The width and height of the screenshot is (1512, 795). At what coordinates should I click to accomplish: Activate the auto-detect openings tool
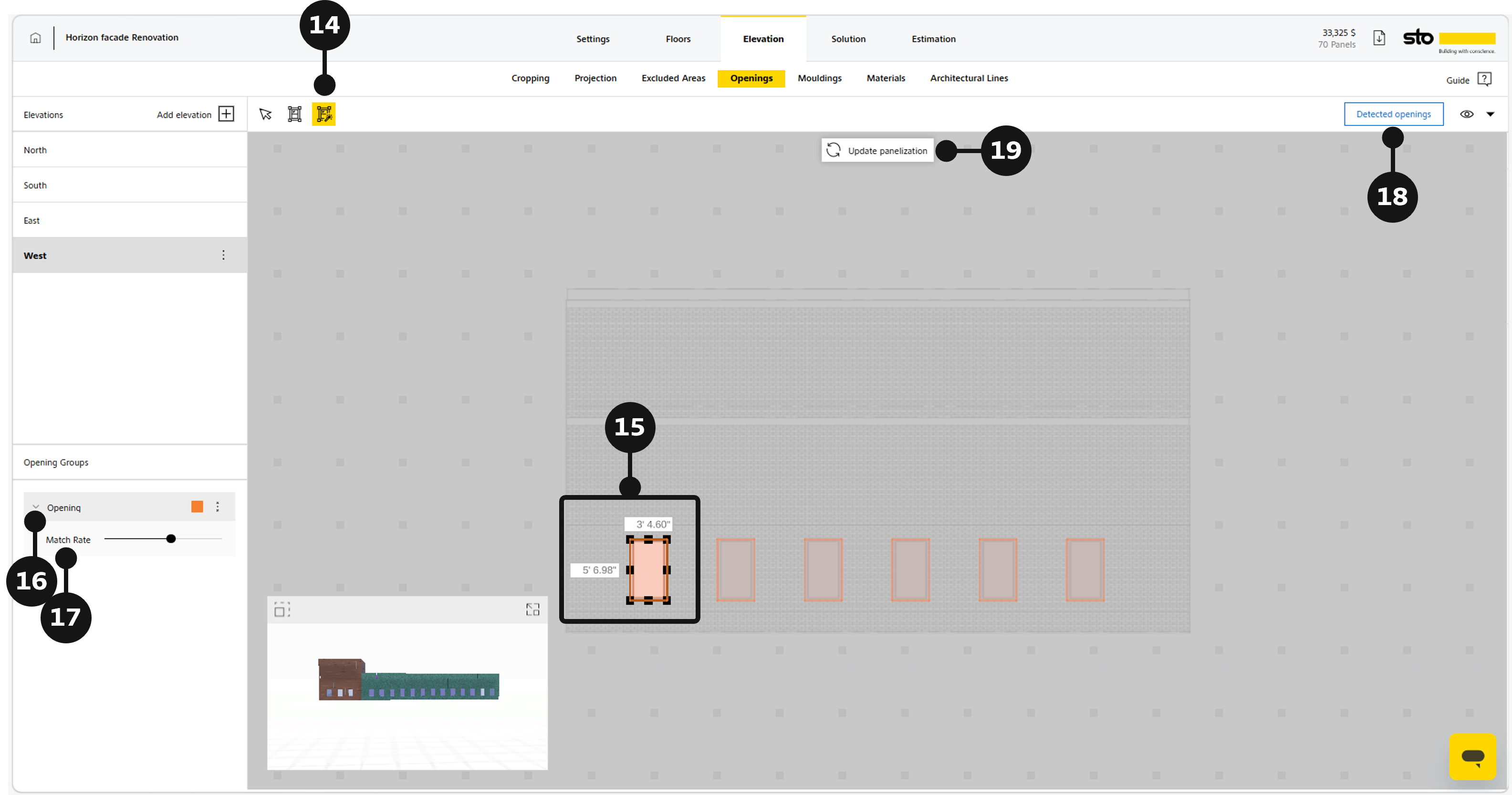click(x=324, y=114)
